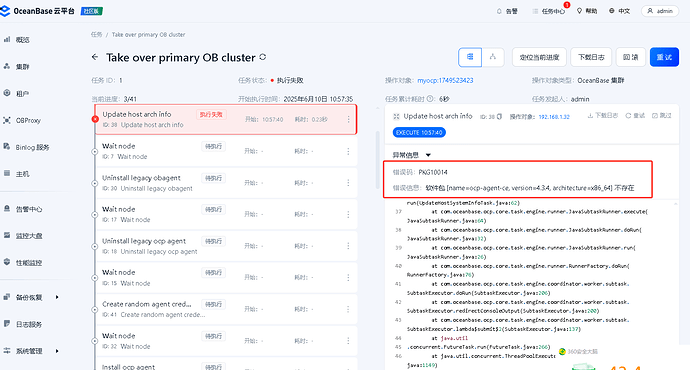Open the Binlog 服务 sidebar icon
Screen dimensions: 690x370
(7, 147)
